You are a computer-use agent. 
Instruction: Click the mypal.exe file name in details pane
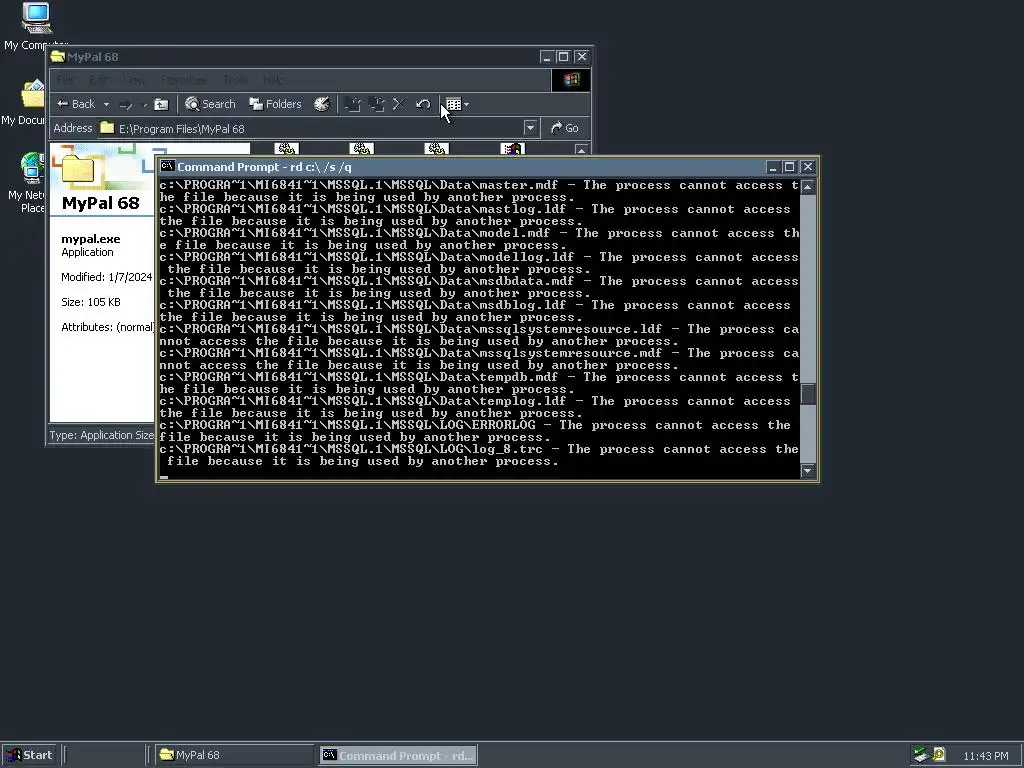(91, 239)
